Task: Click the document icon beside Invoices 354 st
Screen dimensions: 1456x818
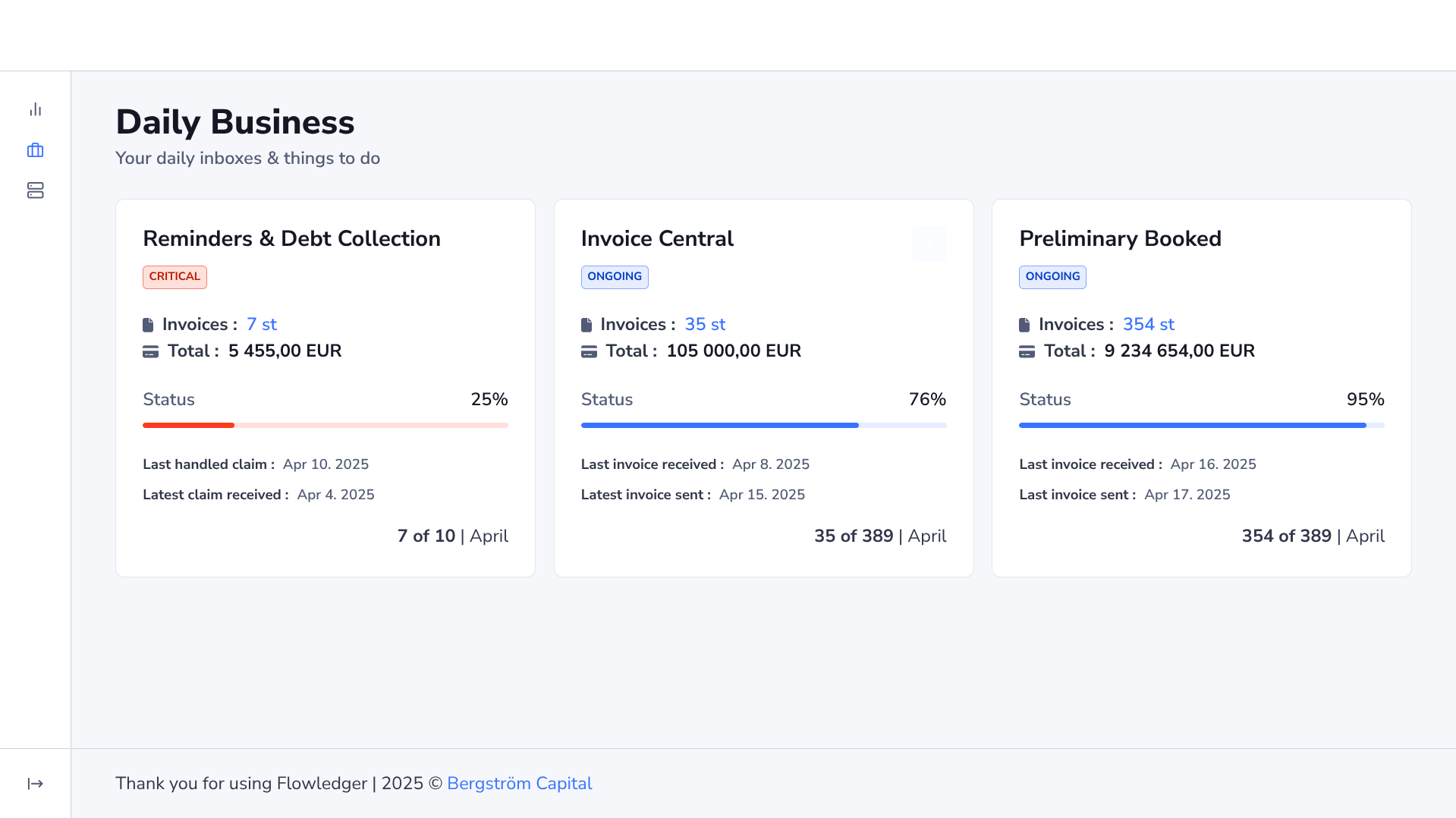Action: [1024, 325]
